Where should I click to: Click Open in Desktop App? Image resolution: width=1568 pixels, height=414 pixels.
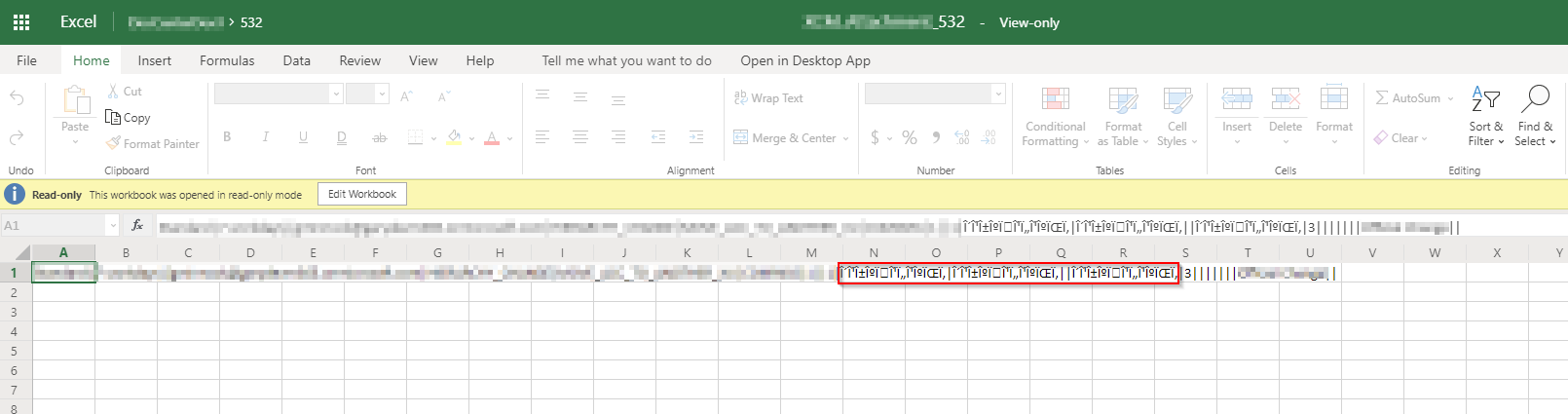click(x=805, y=60)
